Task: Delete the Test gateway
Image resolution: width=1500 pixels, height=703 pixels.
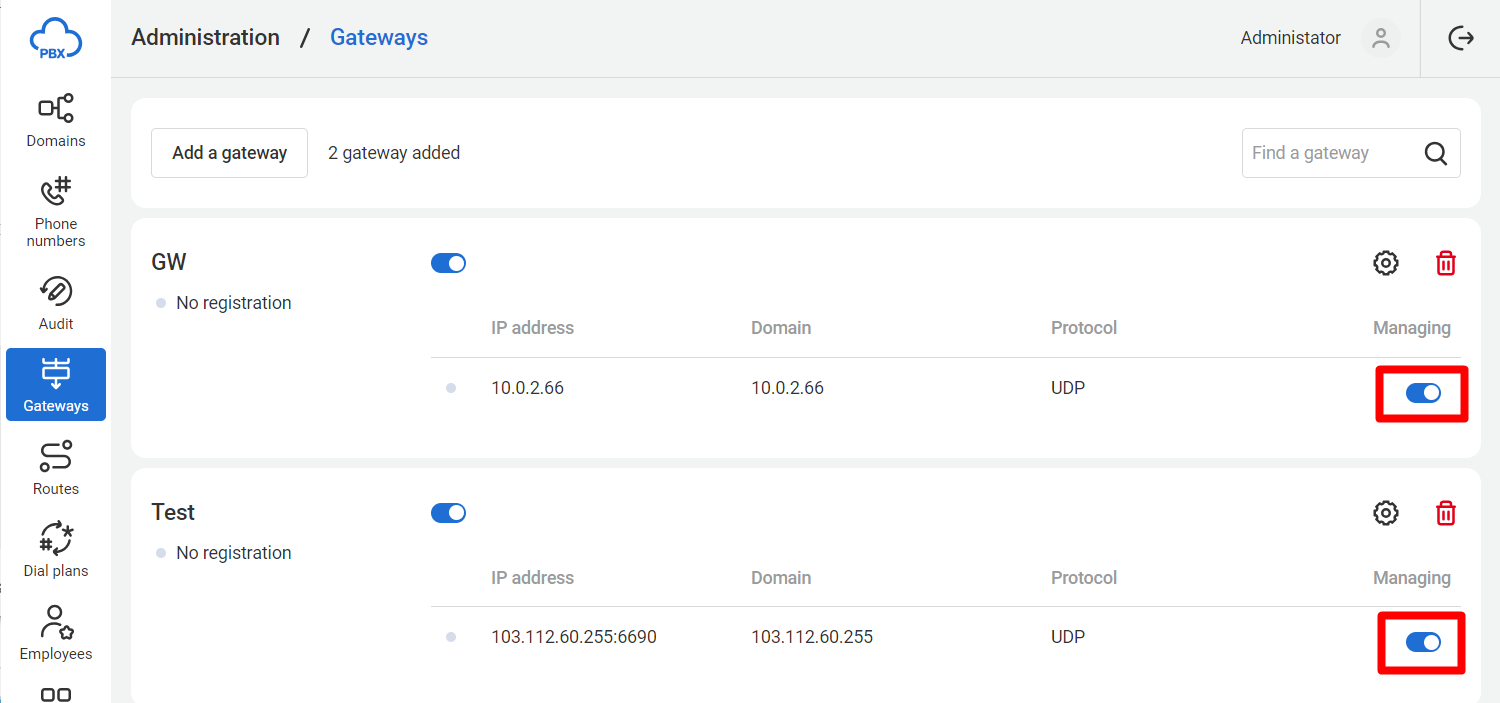Action: [x=1446, y=513]
